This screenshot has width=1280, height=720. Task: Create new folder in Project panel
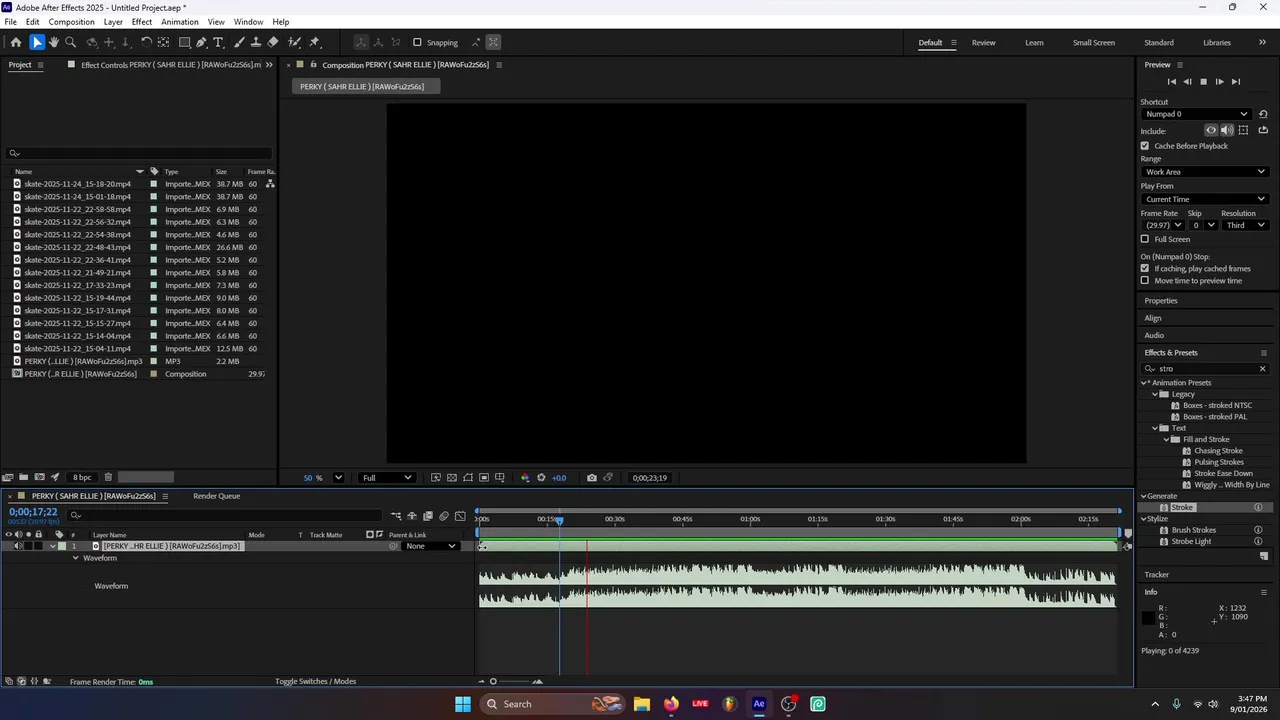[x=23, y=477]
